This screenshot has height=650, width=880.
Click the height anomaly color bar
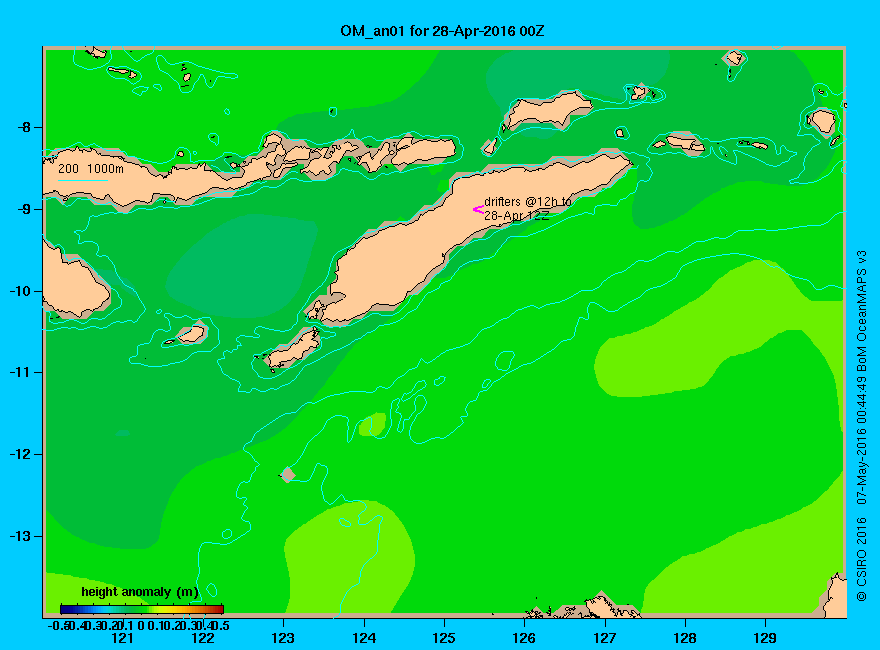[x=142, y=609]
